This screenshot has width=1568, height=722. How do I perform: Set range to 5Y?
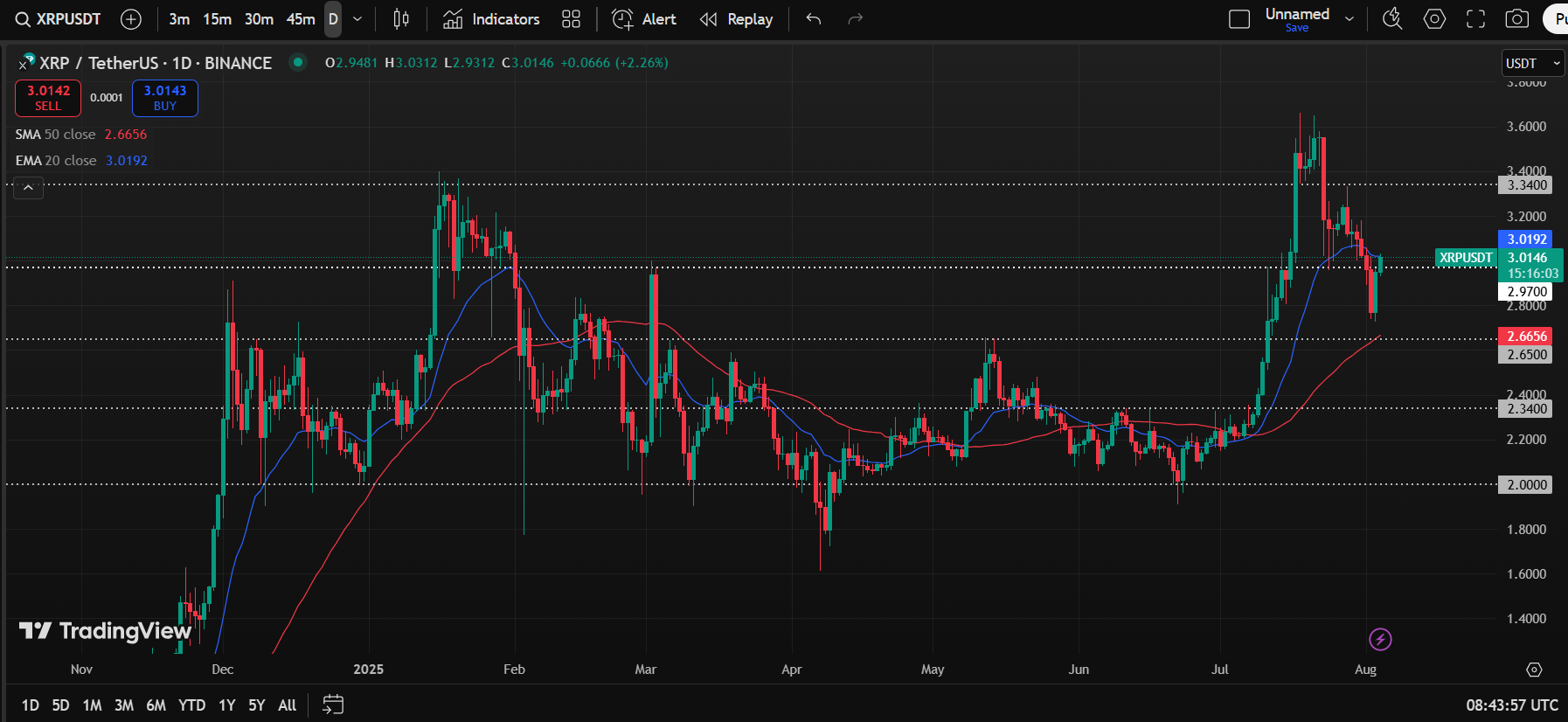pyautogui.click(x=256, y=705)
